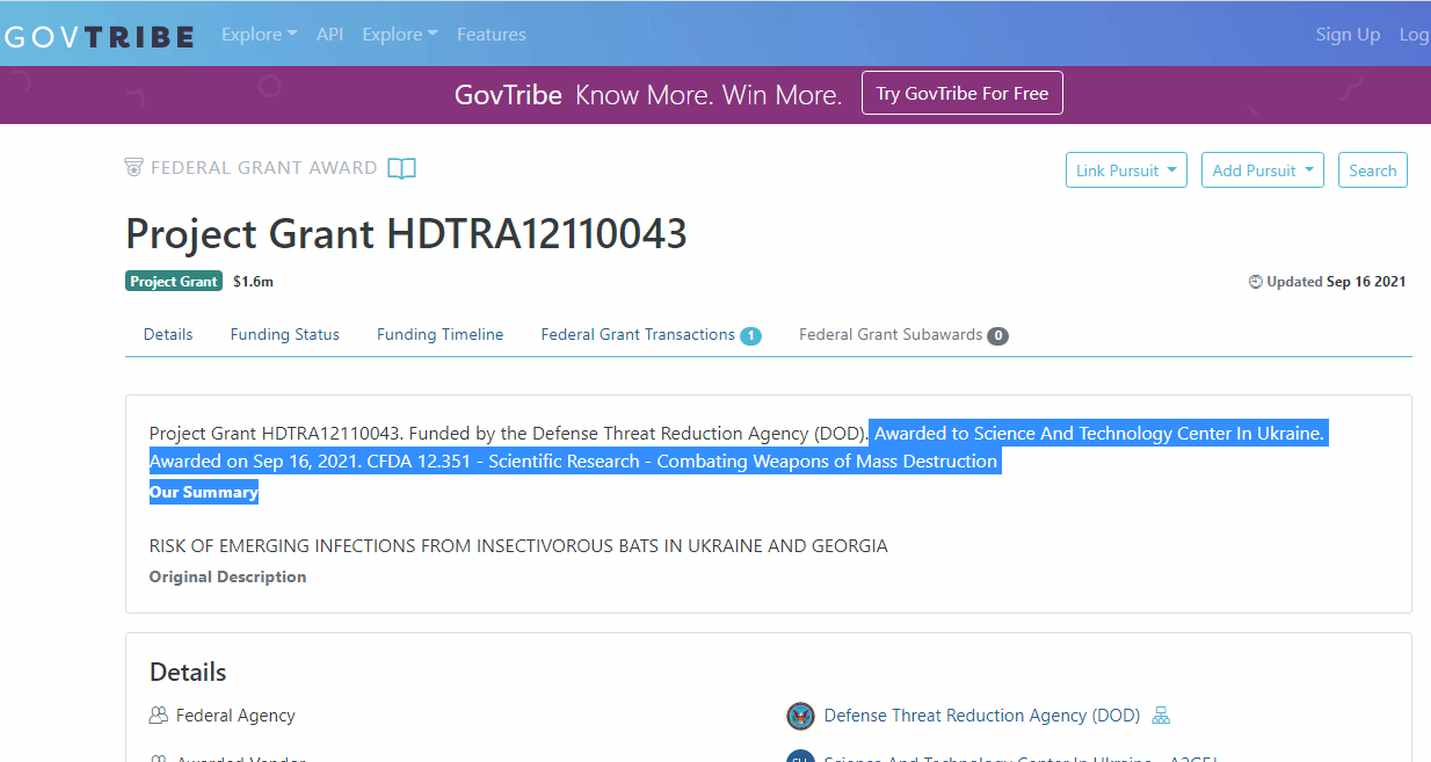Click the badge icon left of Federal Grant Award
The height and width of the screenshot is (762, 1431).
pos(134,167)
